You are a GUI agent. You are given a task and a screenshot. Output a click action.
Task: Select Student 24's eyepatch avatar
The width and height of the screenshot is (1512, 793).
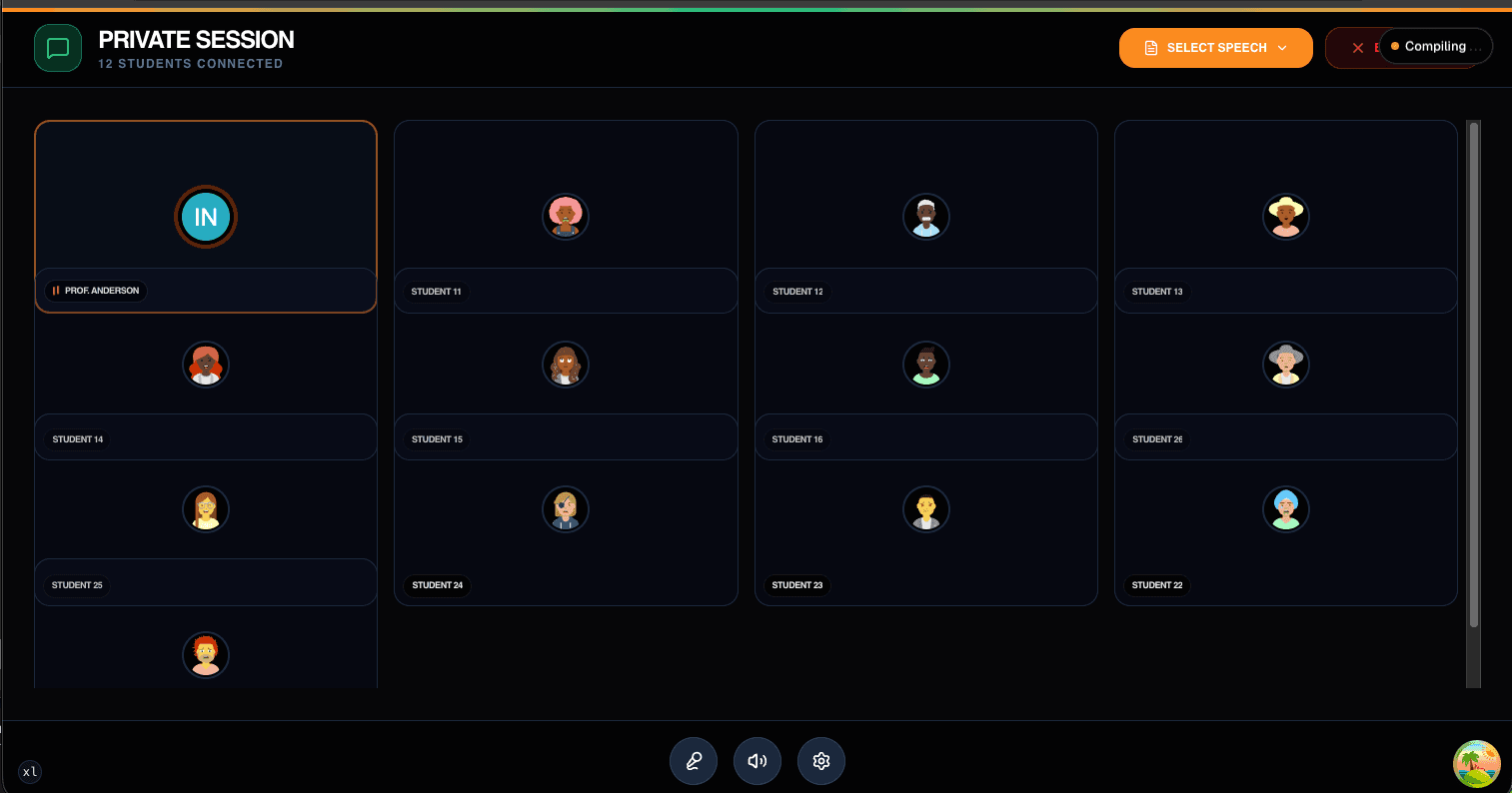click(566, 509)
